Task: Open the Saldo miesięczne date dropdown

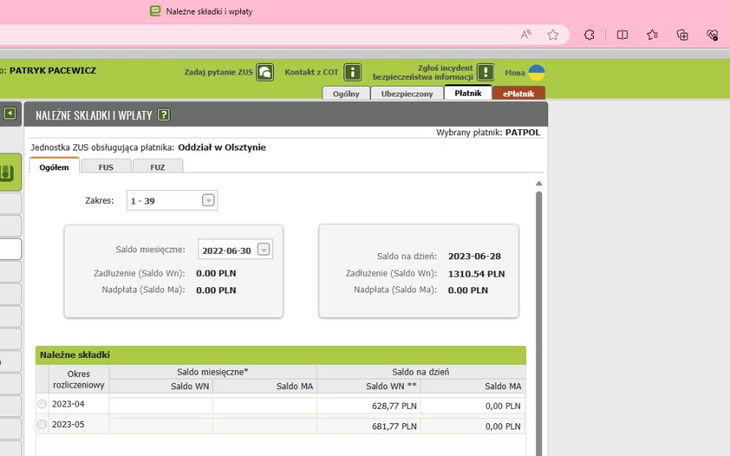Action: tap(263, 250)
